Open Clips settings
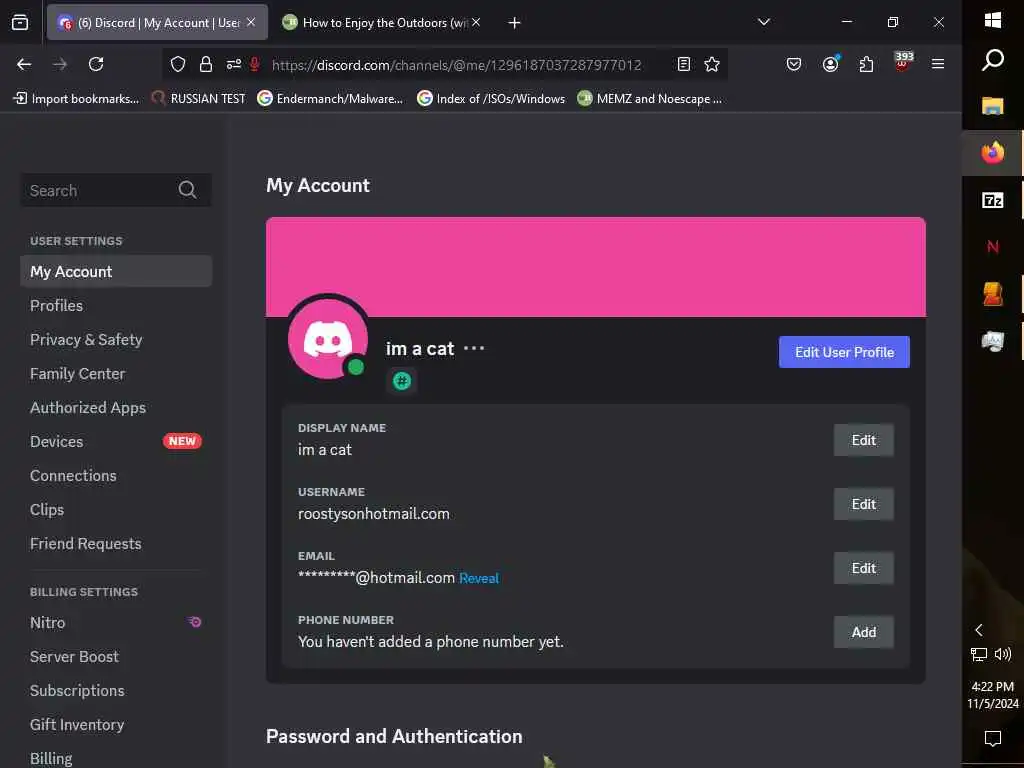1024x768 pixels. click(116, 509)
